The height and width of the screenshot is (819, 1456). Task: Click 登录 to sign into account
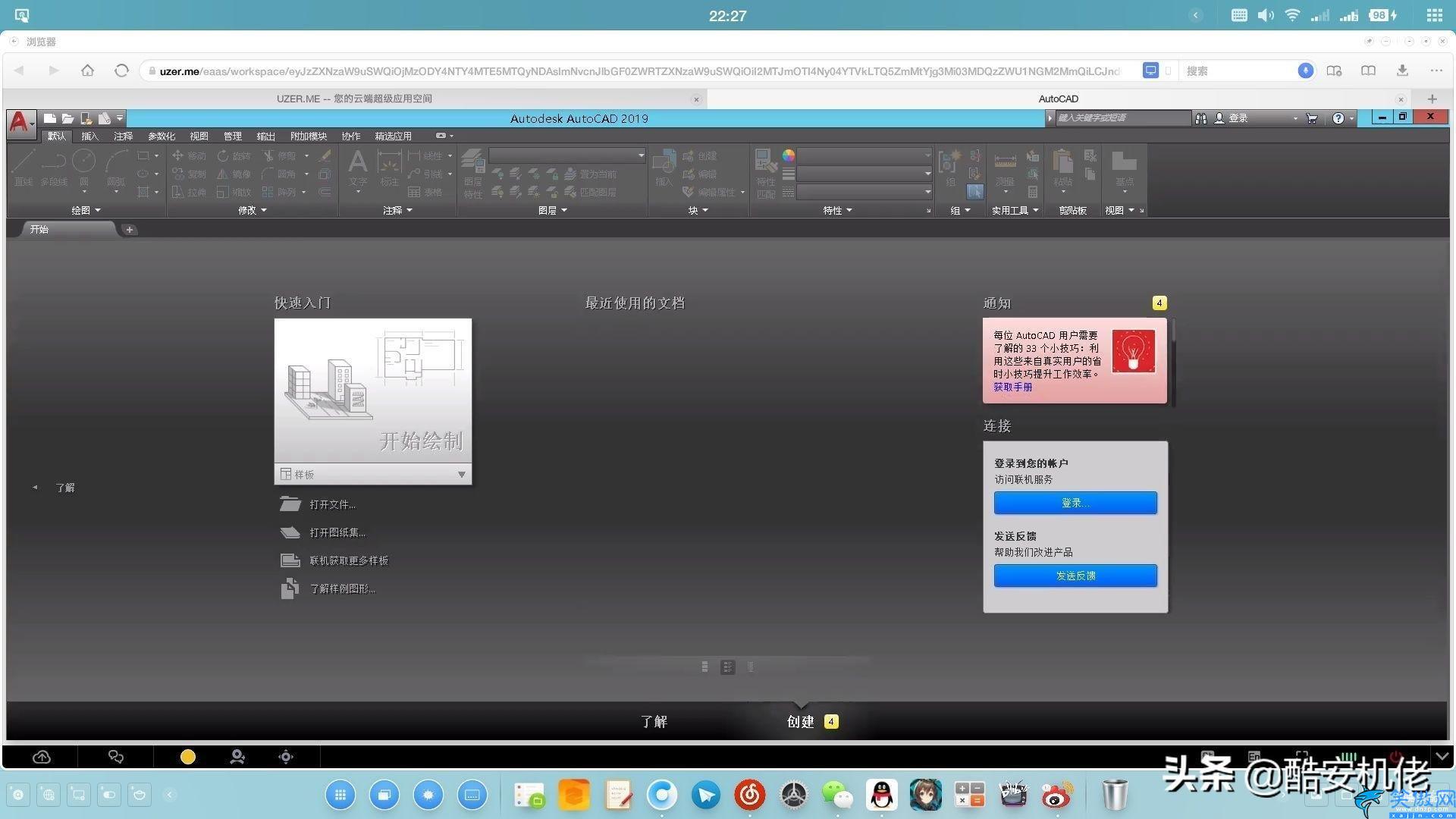pos(1075,503)
